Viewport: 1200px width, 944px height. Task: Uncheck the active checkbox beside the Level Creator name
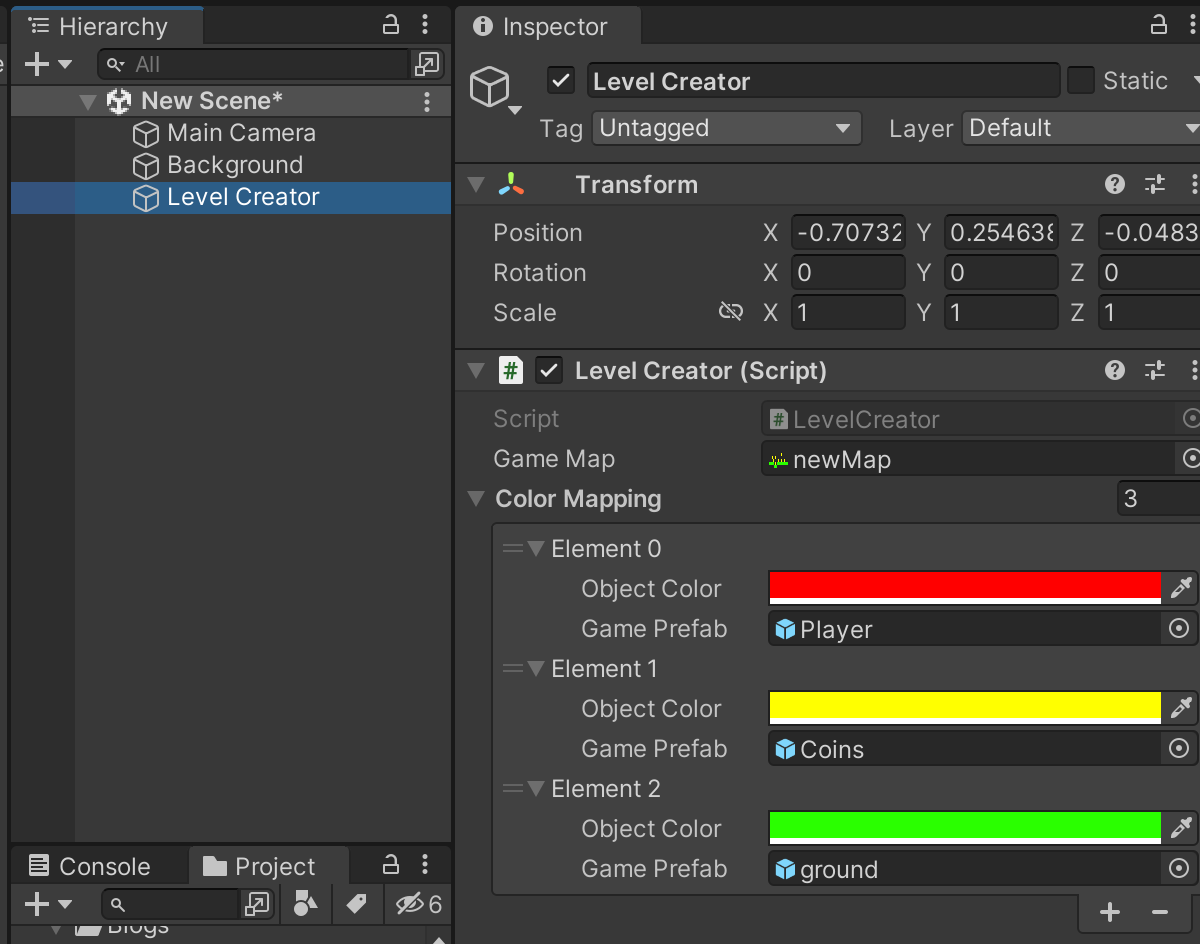[x=560, y=80]
